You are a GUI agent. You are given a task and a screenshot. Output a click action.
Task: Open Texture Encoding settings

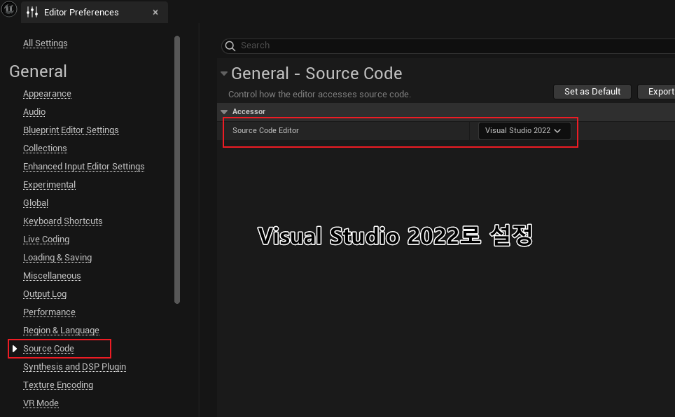pos(58,385)
